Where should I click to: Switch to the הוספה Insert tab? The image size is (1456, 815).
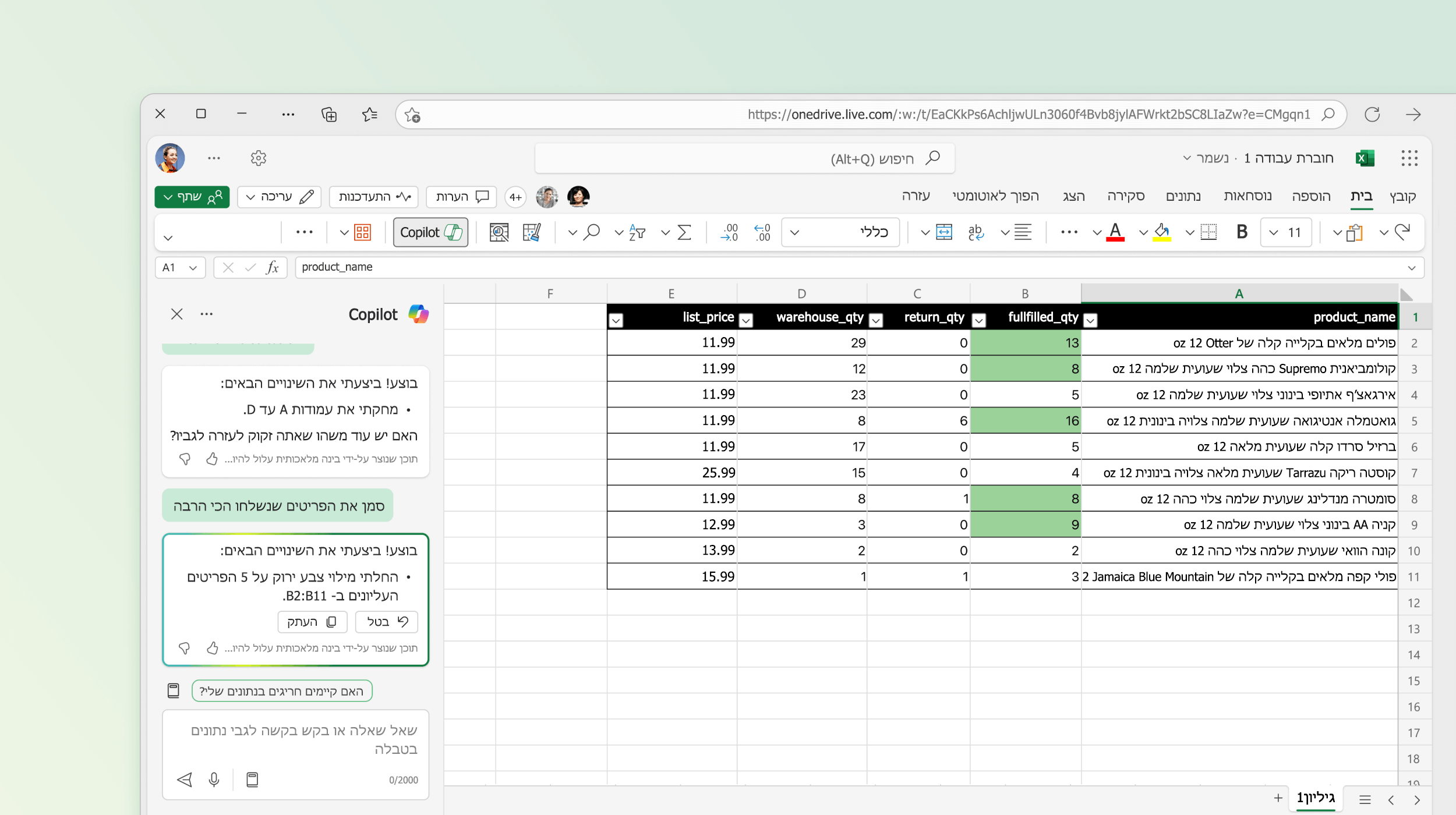pos(1311,196)
